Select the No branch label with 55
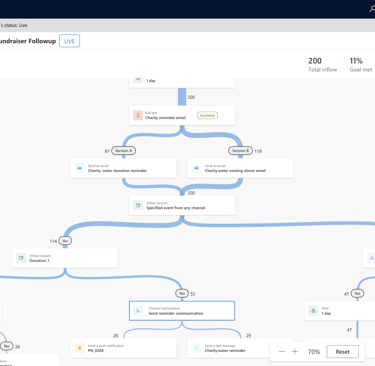The width and height of the screenshot is (375, 366). pos(182,293)
